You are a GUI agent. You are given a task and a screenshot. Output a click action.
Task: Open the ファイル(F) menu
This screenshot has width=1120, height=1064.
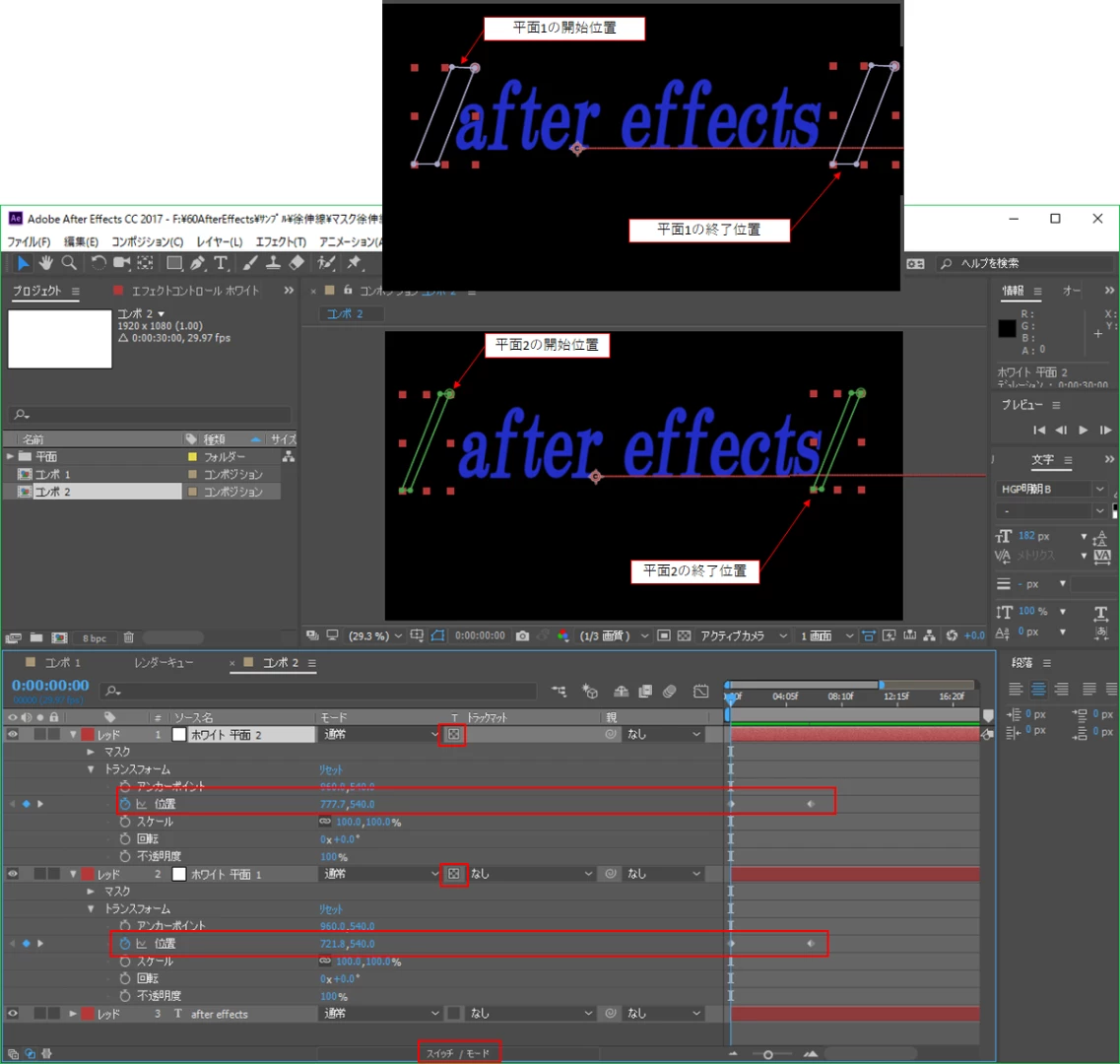pyautogui.click(x=30, y=241)
